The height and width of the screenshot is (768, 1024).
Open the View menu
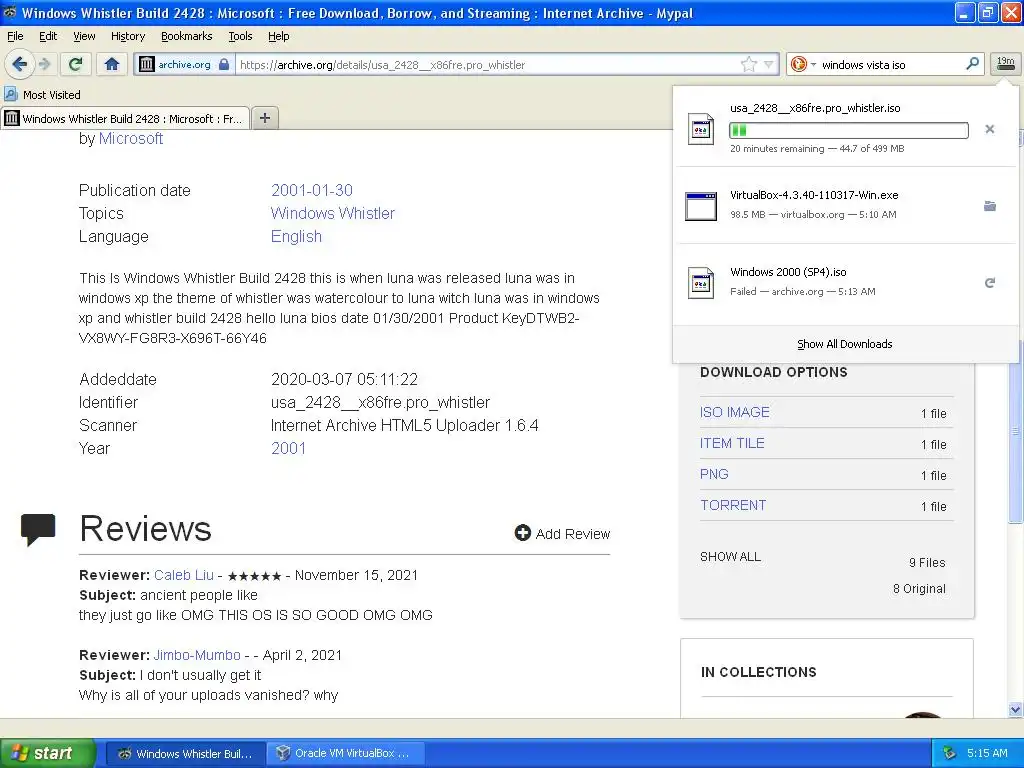[x=84, y=36]
